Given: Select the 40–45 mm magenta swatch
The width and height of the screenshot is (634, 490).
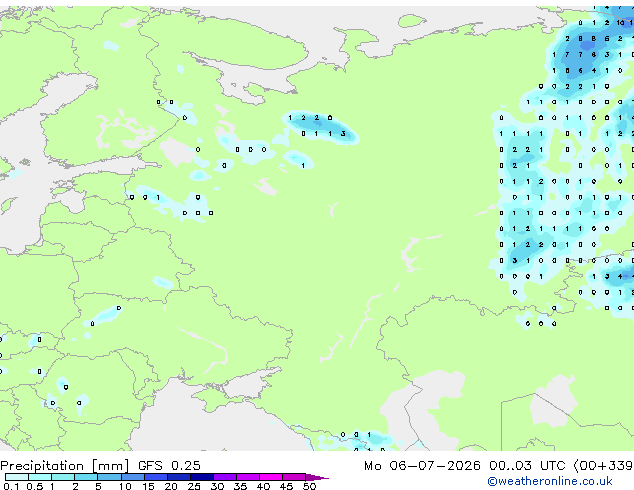Looking at the screenshot, I should coord(271,477).
